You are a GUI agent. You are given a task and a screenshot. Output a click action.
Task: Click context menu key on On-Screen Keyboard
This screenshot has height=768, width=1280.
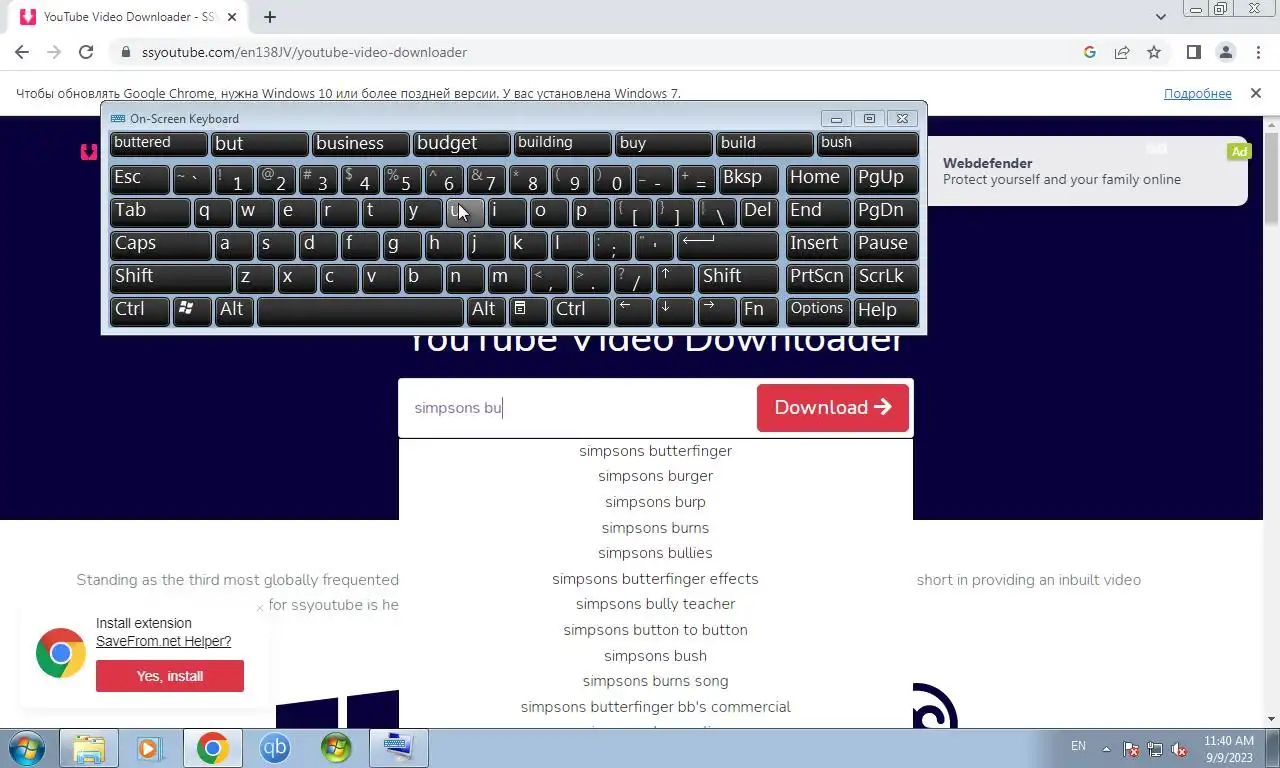click(528, 310)
